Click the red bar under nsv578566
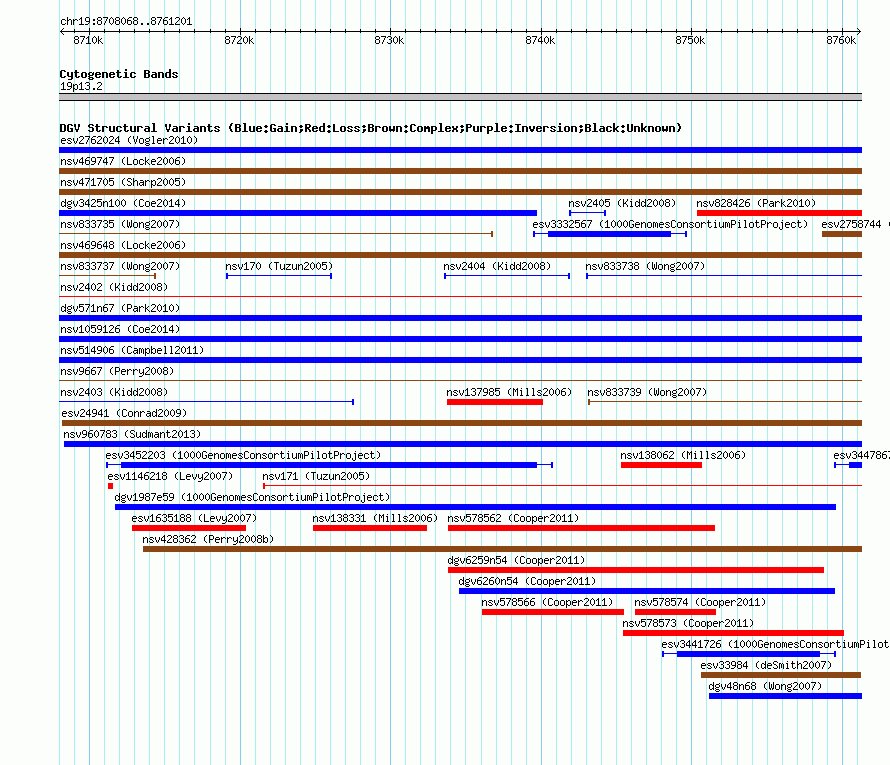 (x=553, y=612)
